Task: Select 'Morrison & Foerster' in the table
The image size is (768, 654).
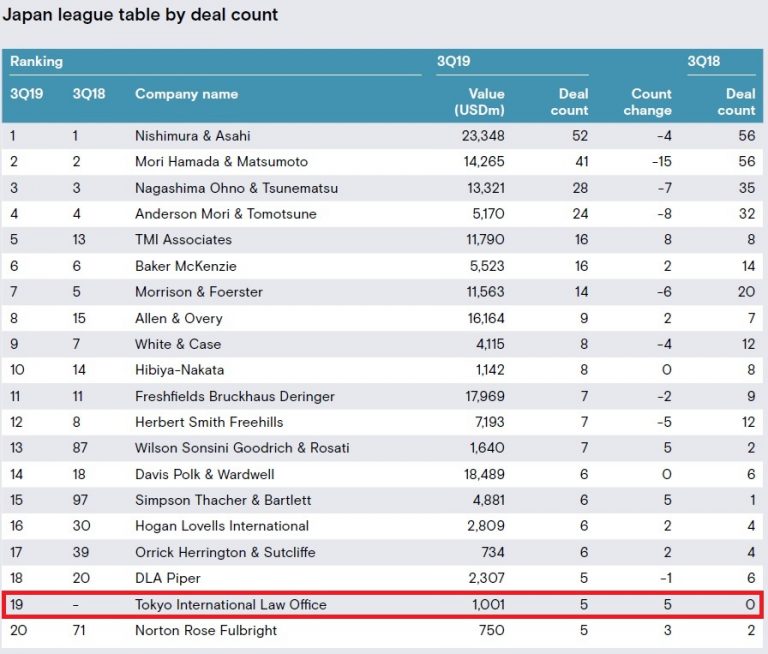Action: (x=199, y=292)
